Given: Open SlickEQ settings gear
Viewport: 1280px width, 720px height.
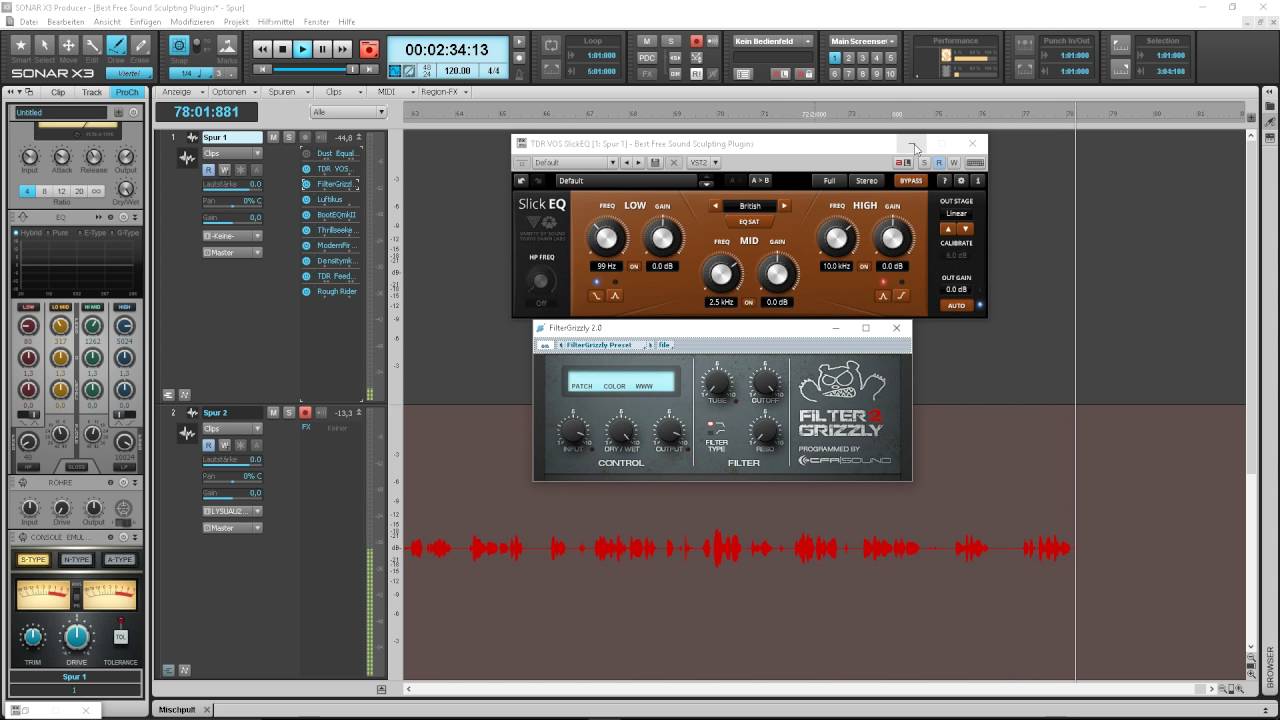Looking at the screenshot, I should coord(961,181).
